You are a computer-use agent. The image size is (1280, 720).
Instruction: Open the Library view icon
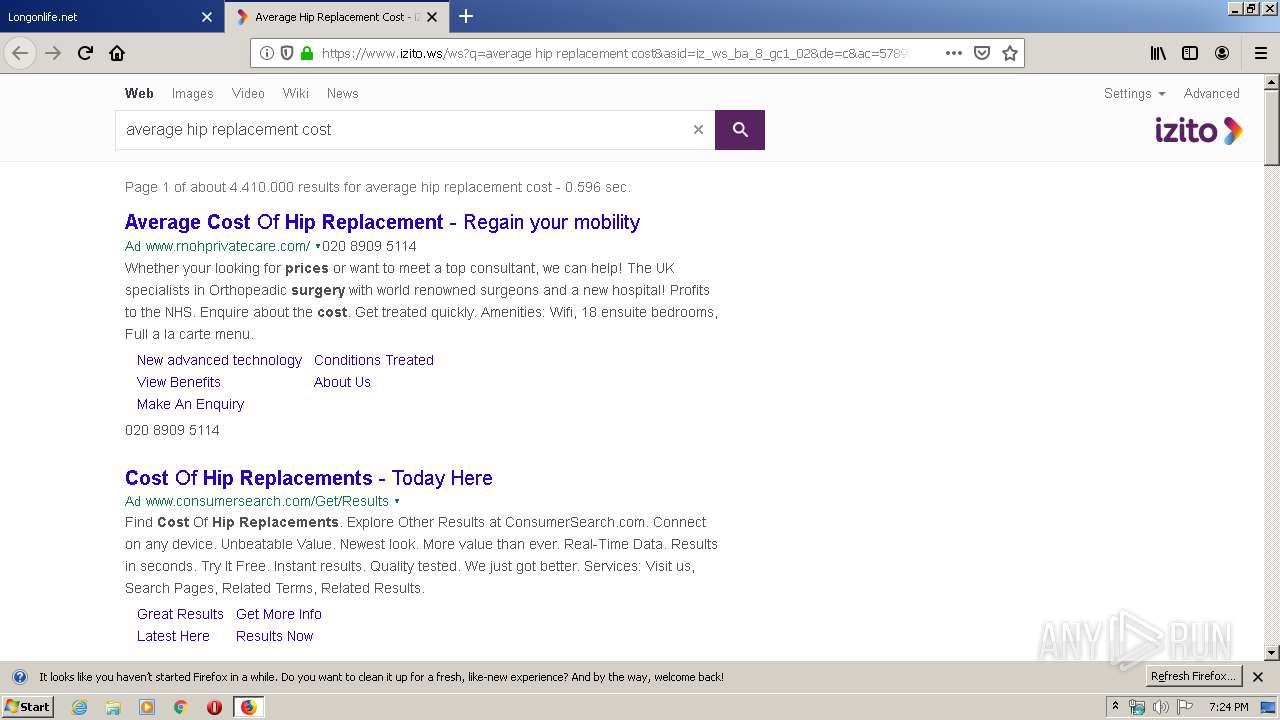tap(1158, 53)
